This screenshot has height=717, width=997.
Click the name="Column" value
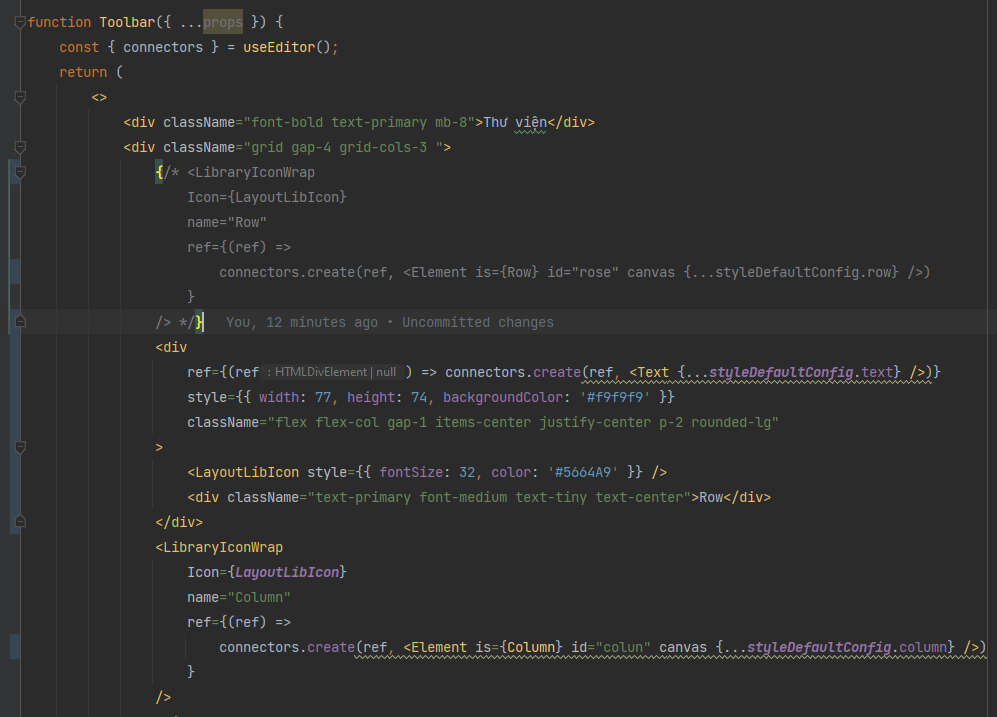tap(259, 597)
